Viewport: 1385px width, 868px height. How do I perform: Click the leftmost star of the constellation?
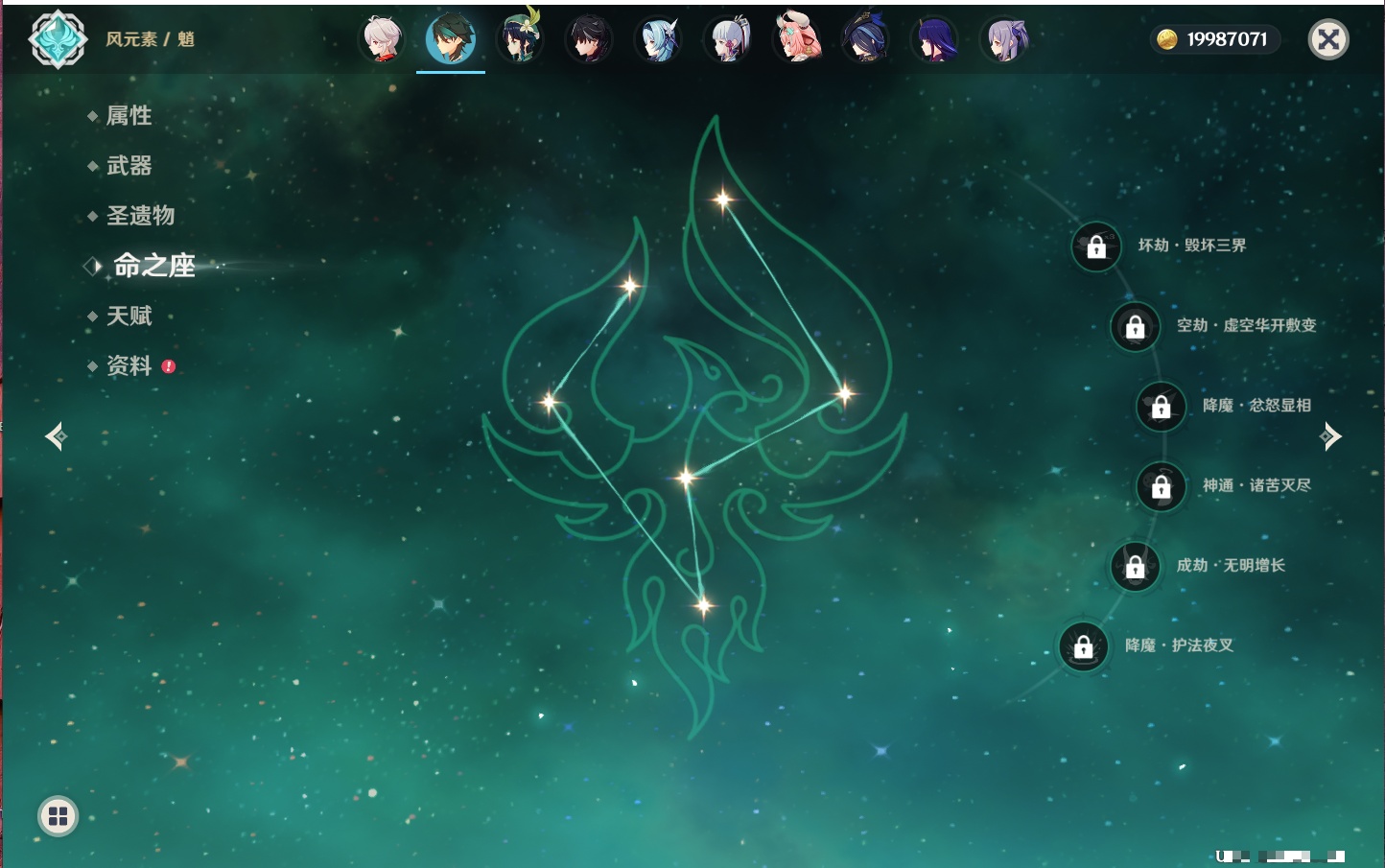(x=550, y=402)
